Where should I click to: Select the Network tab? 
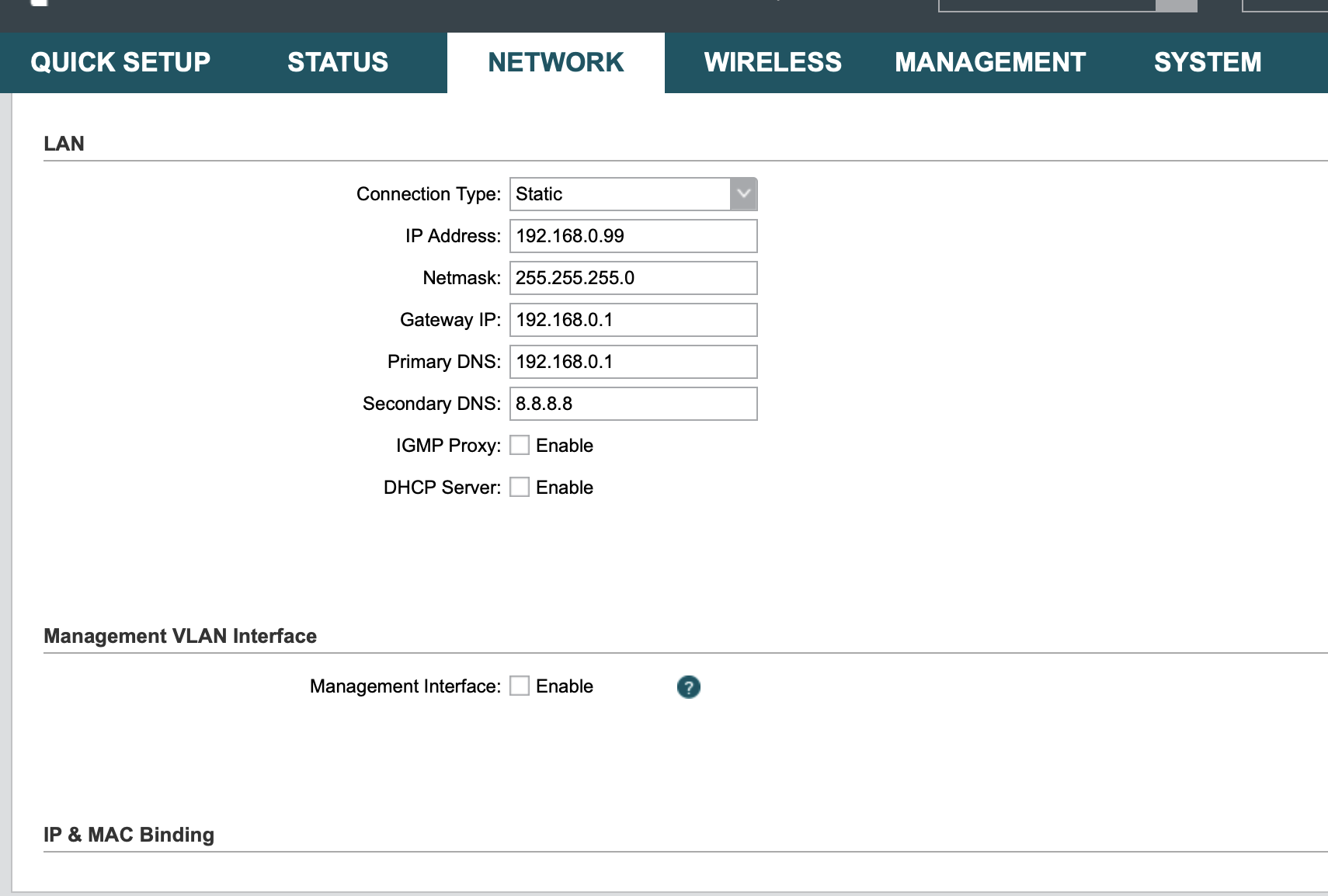556,62
